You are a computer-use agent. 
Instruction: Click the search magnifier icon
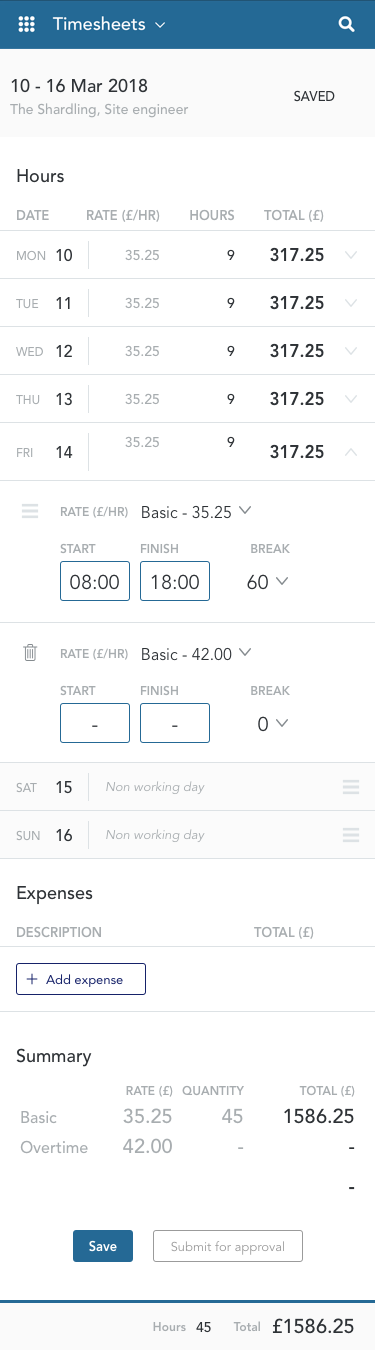click(x=347, y=25)
